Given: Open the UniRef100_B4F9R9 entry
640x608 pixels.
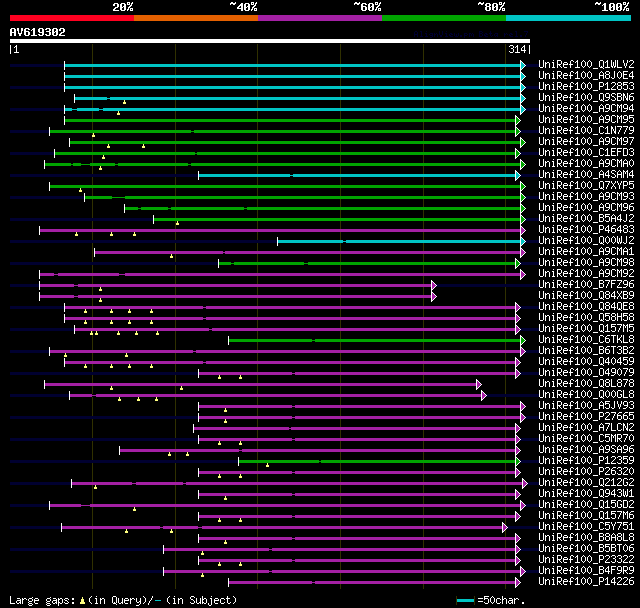Looking at the screenshot, I should 586,571.
